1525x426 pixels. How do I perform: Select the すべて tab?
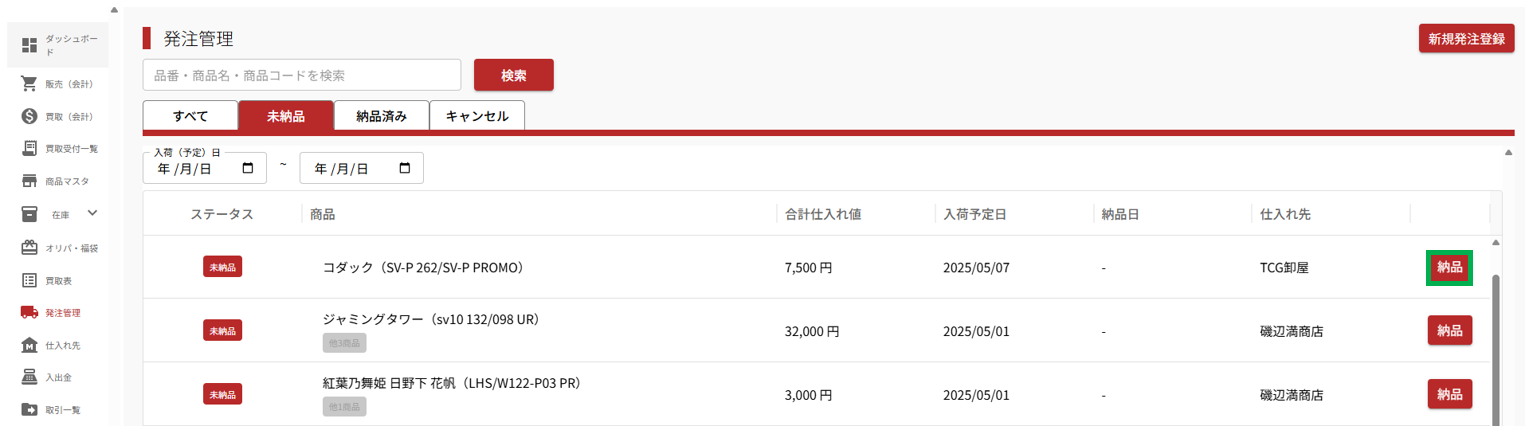(190, 116)
